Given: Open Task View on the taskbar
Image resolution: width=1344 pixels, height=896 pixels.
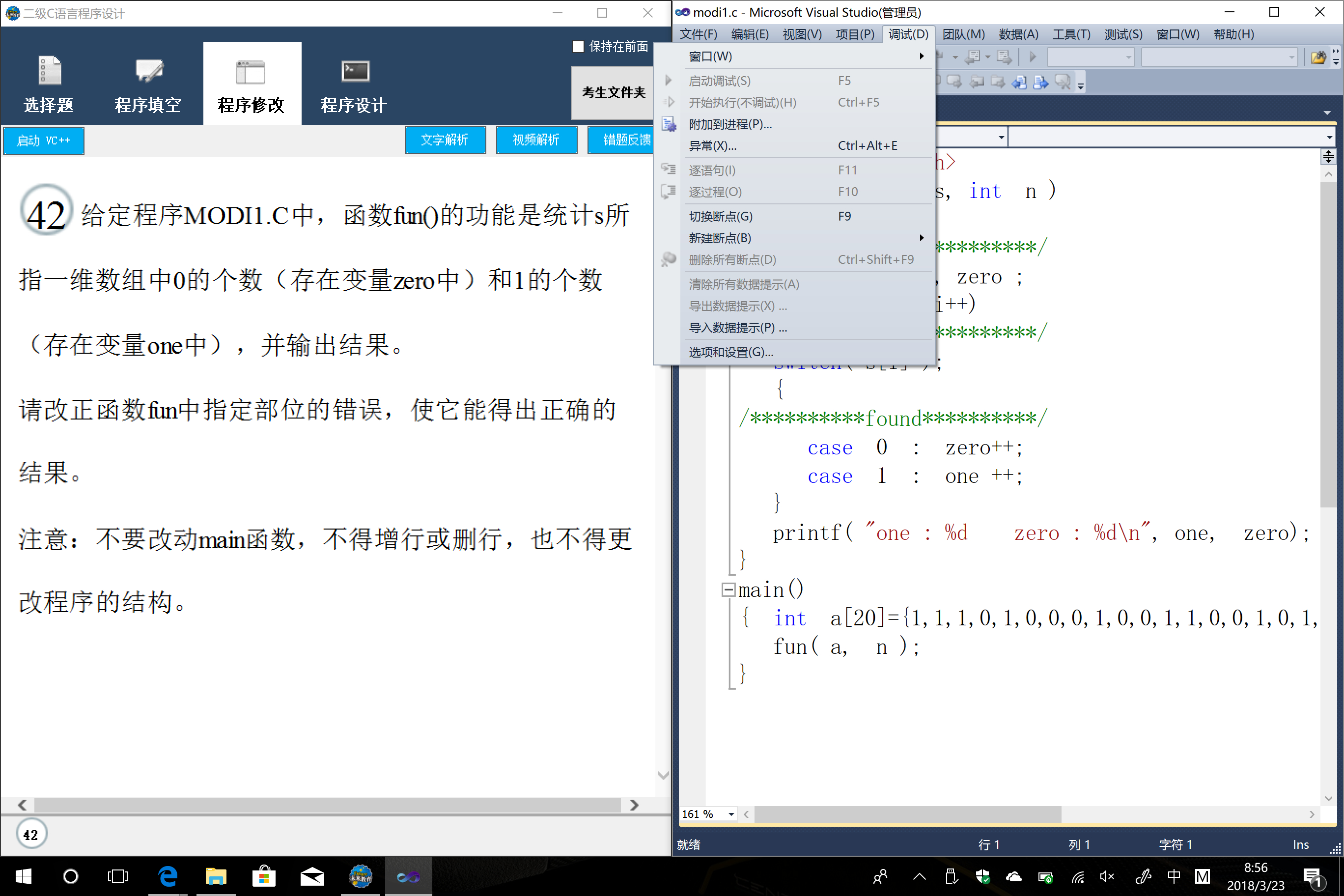Looking at the screenshot, I should coord(118,876).
